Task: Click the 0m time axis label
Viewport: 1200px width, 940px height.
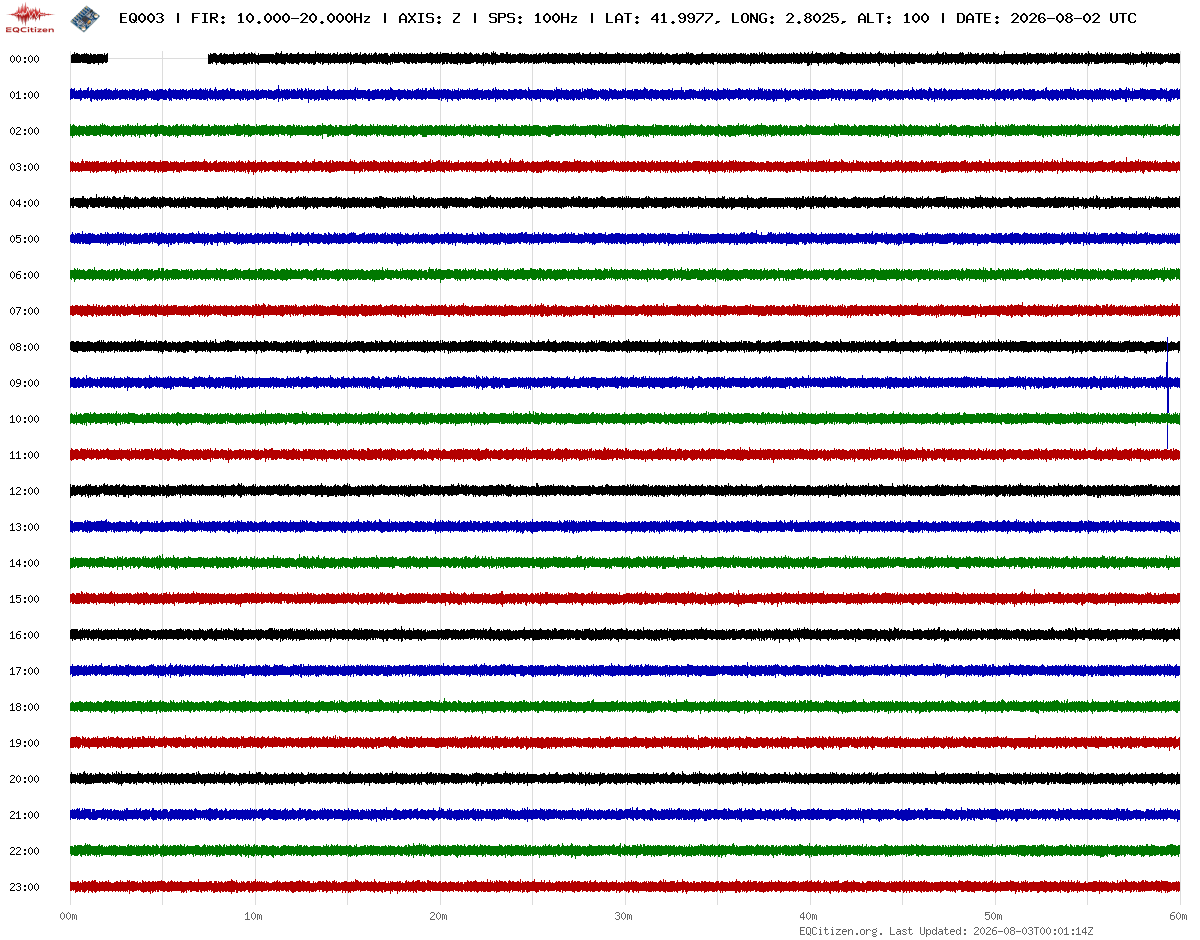Action: tap(69, 916)
